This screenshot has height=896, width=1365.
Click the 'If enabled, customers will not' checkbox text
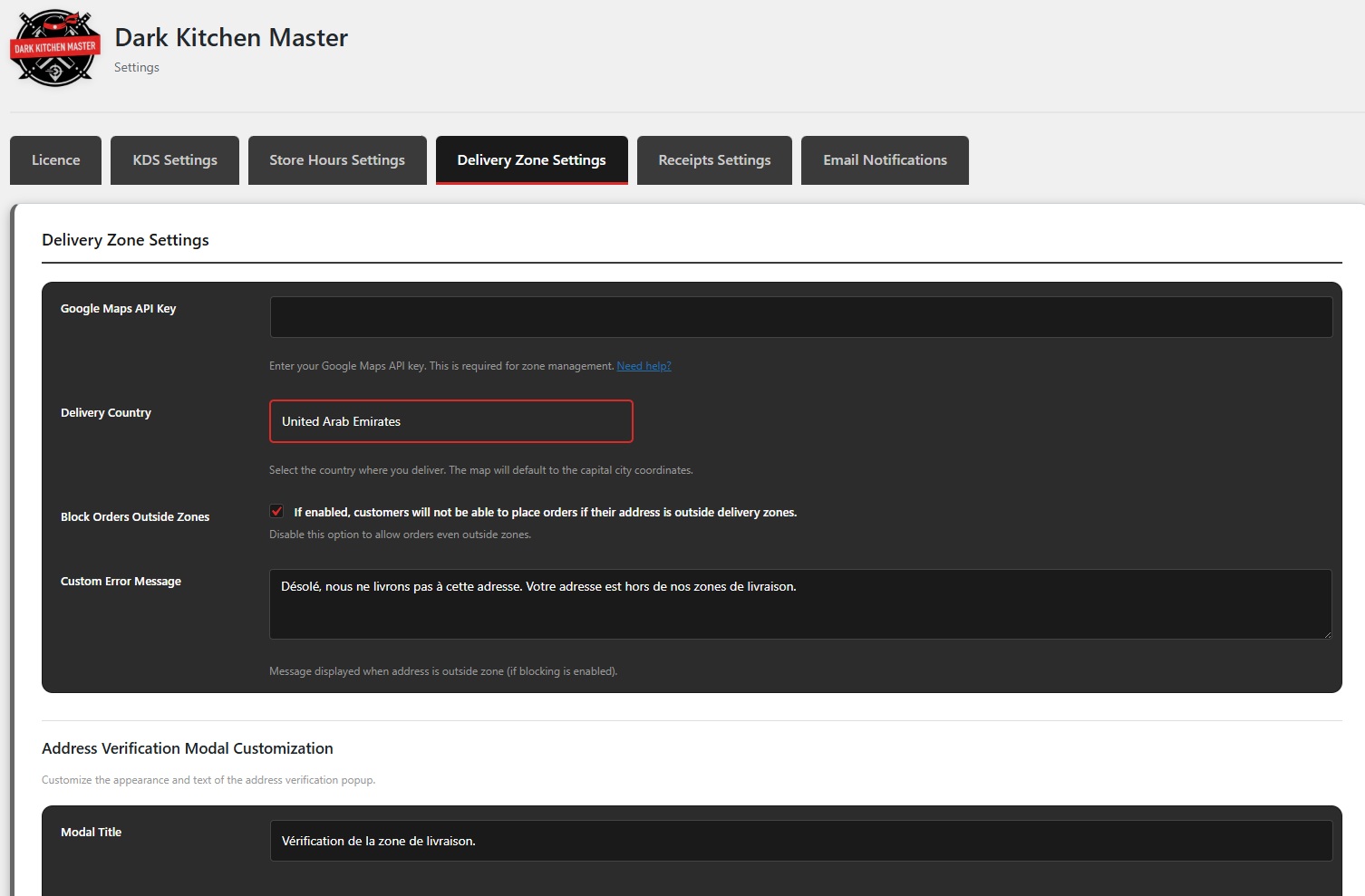pyautogui.click(x=546, y=513)
